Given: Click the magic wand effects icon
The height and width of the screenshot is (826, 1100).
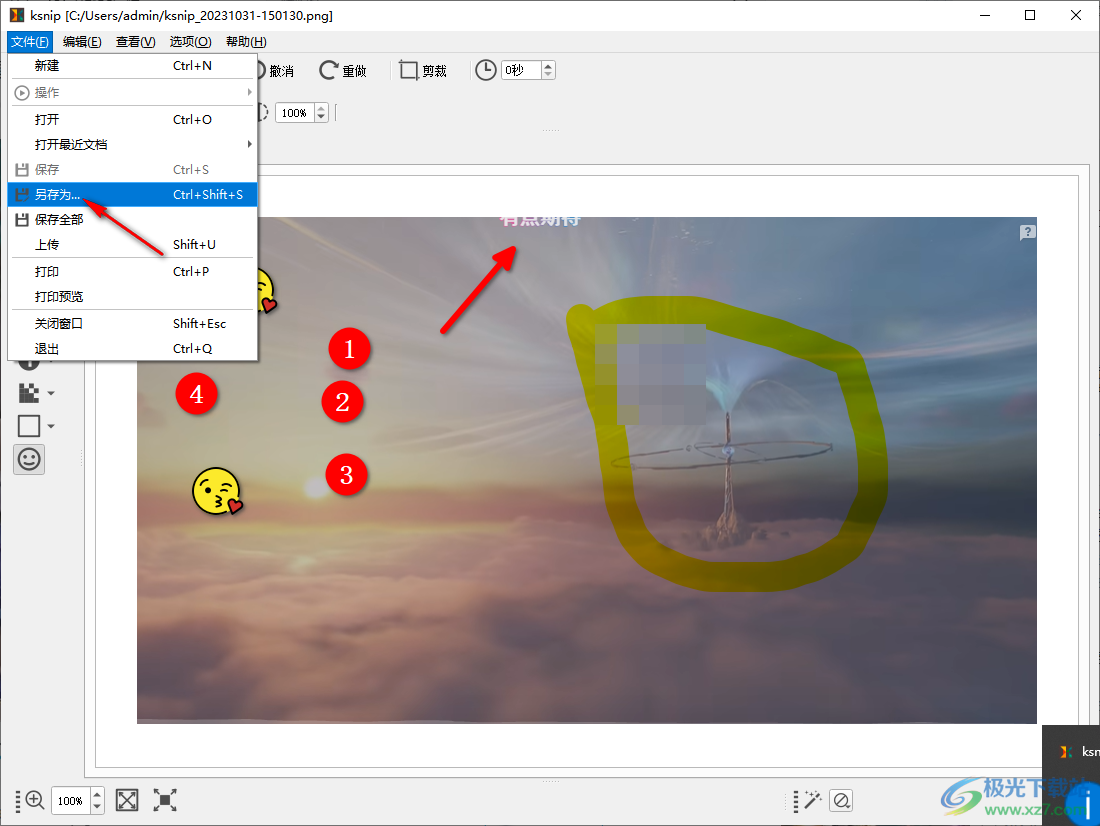Looking at the screenshot, I should 812,800.
